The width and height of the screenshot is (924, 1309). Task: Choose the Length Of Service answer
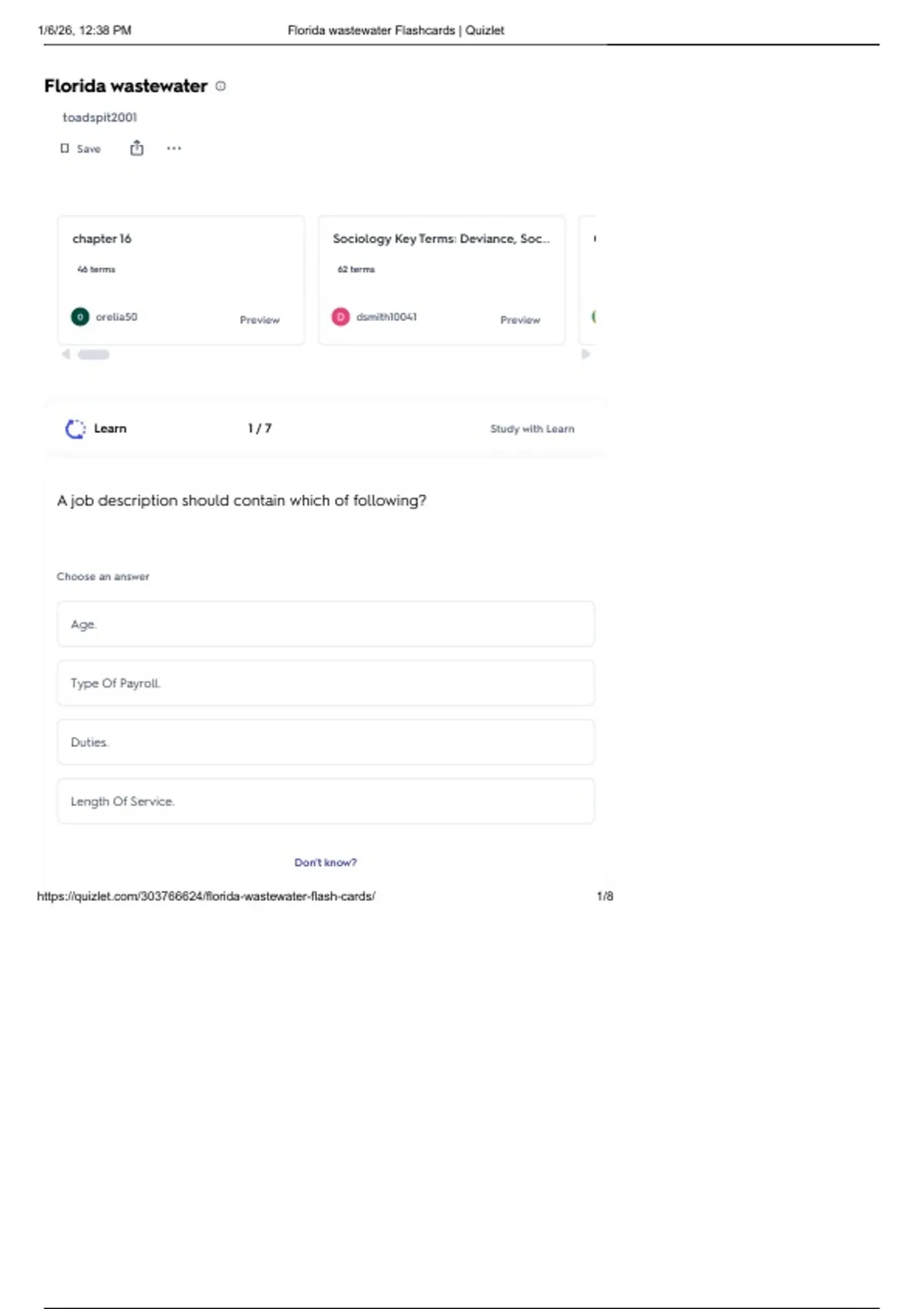(325, 802)
